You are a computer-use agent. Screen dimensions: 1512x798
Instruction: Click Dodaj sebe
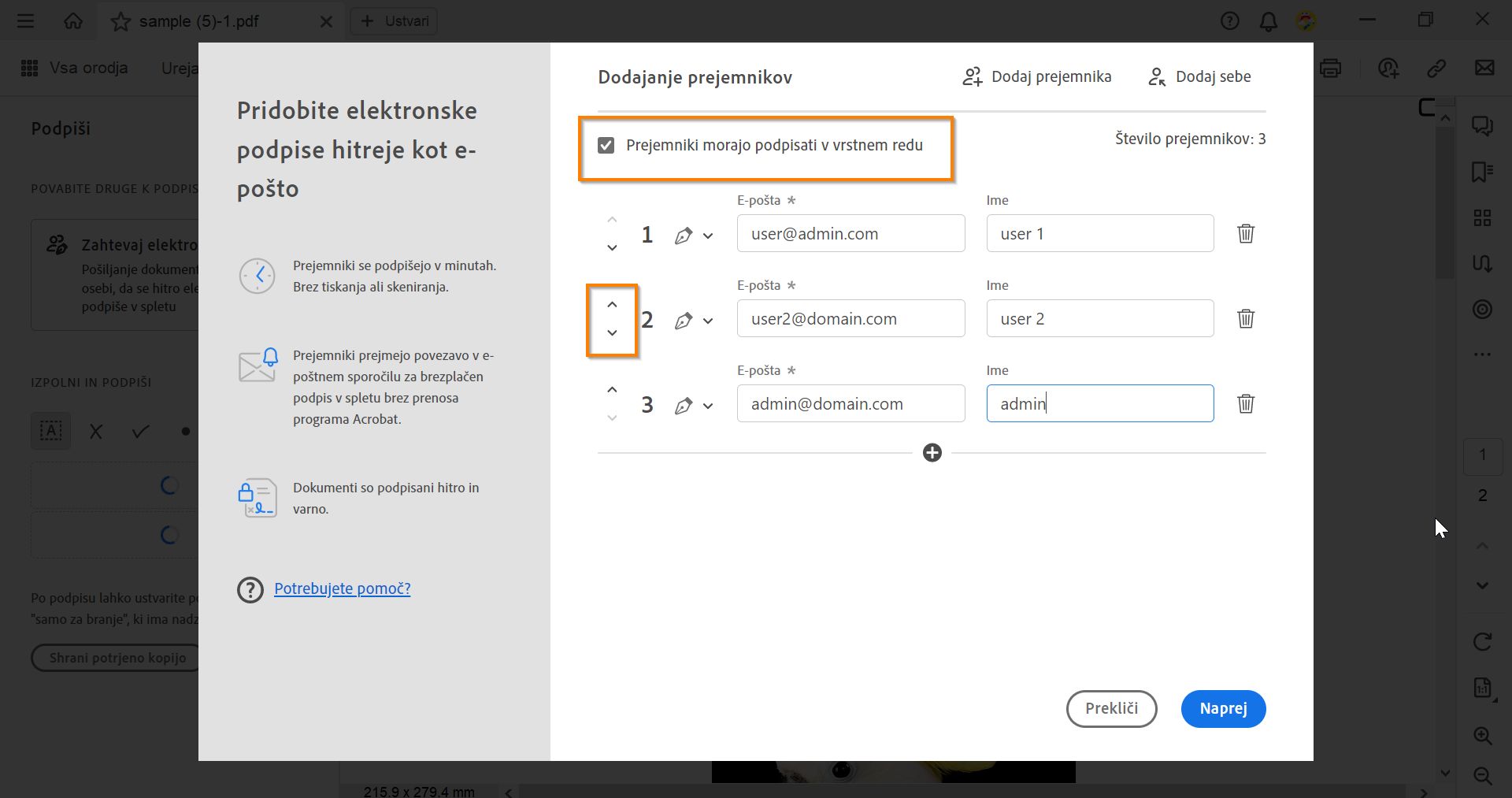click(1199, 76)
